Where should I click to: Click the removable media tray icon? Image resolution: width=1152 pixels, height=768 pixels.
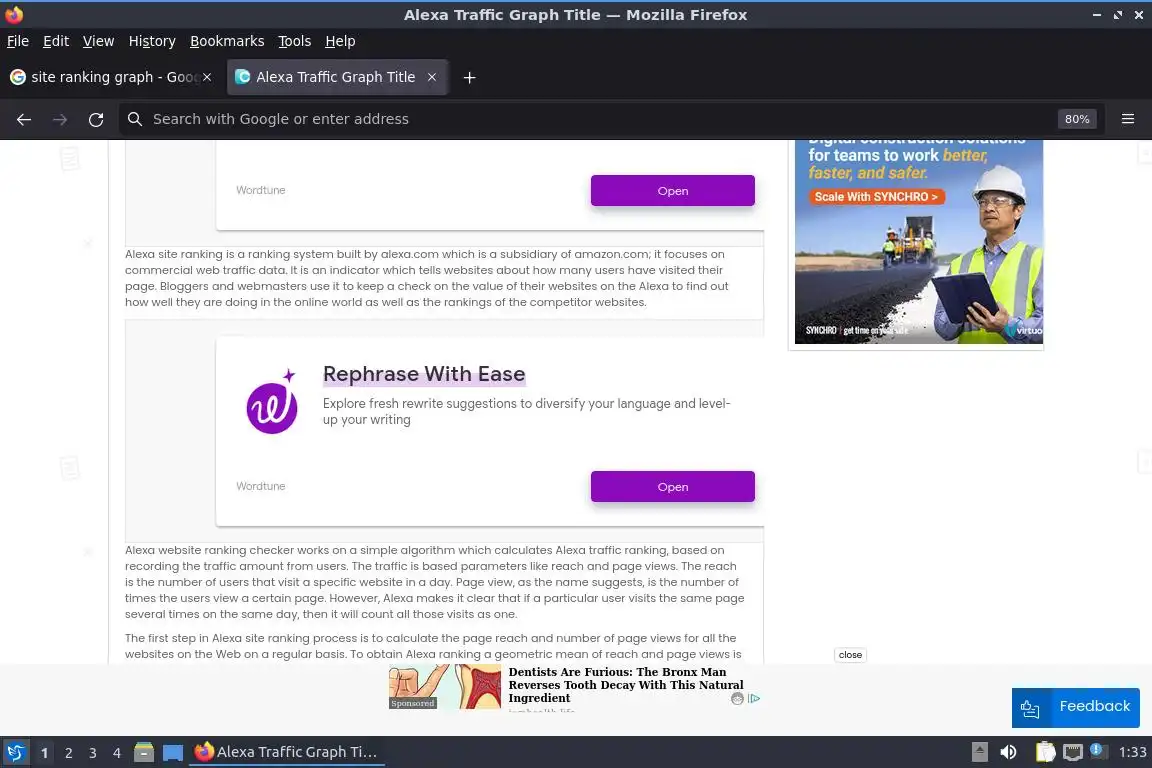pos(979,752)
